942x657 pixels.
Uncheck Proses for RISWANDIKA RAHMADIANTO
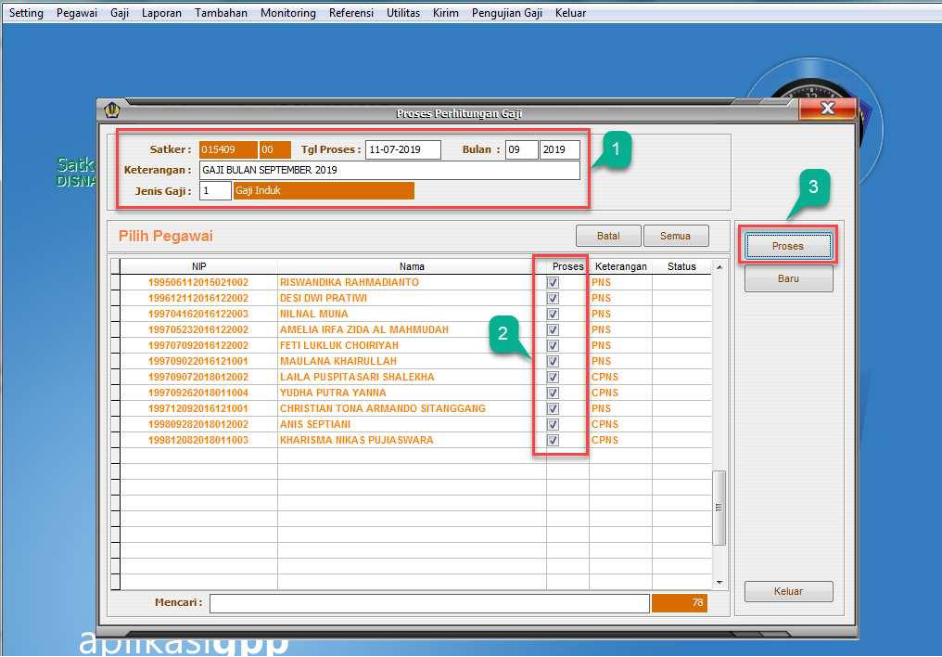[x=553, y=283]
